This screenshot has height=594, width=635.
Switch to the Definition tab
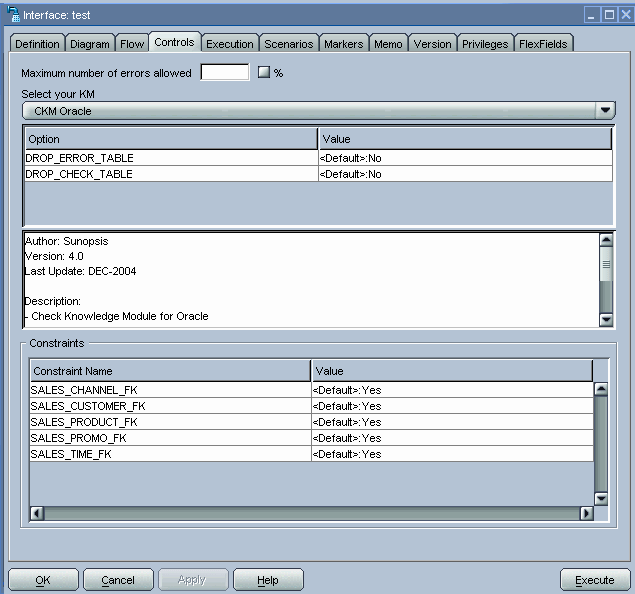click(37, 44)
